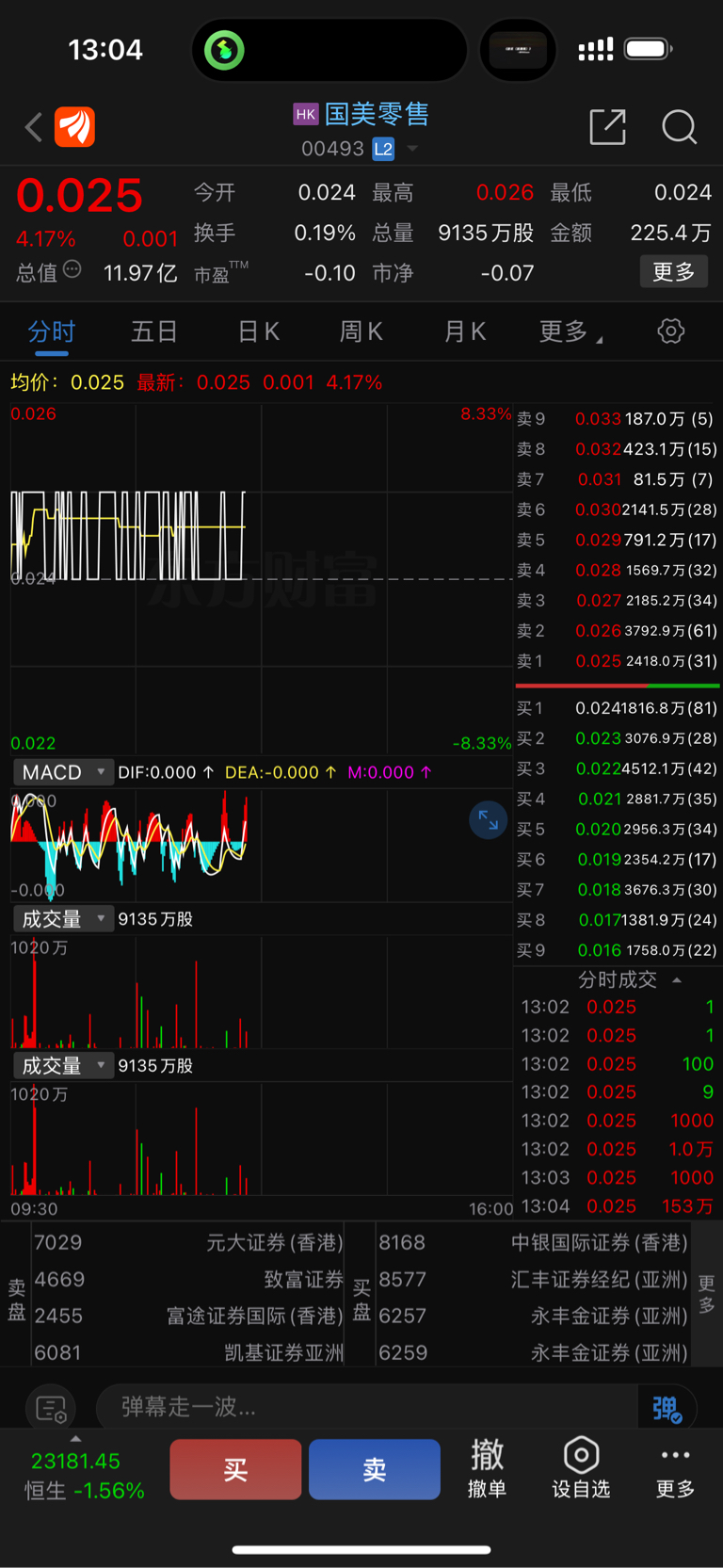Tap the 撤单 cancel order icon
The image size is (723, 1568).
click(x=487, y=1468)
